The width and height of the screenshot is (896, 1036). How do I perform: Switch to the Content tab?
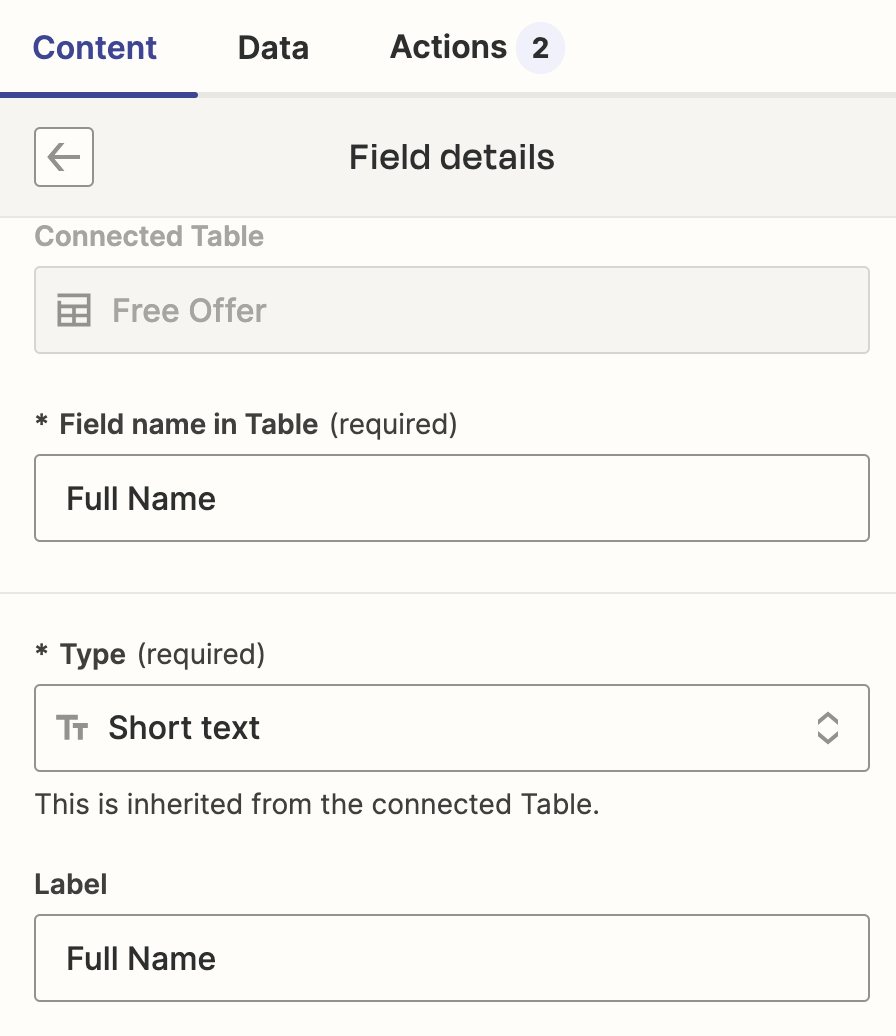point(95,48)
